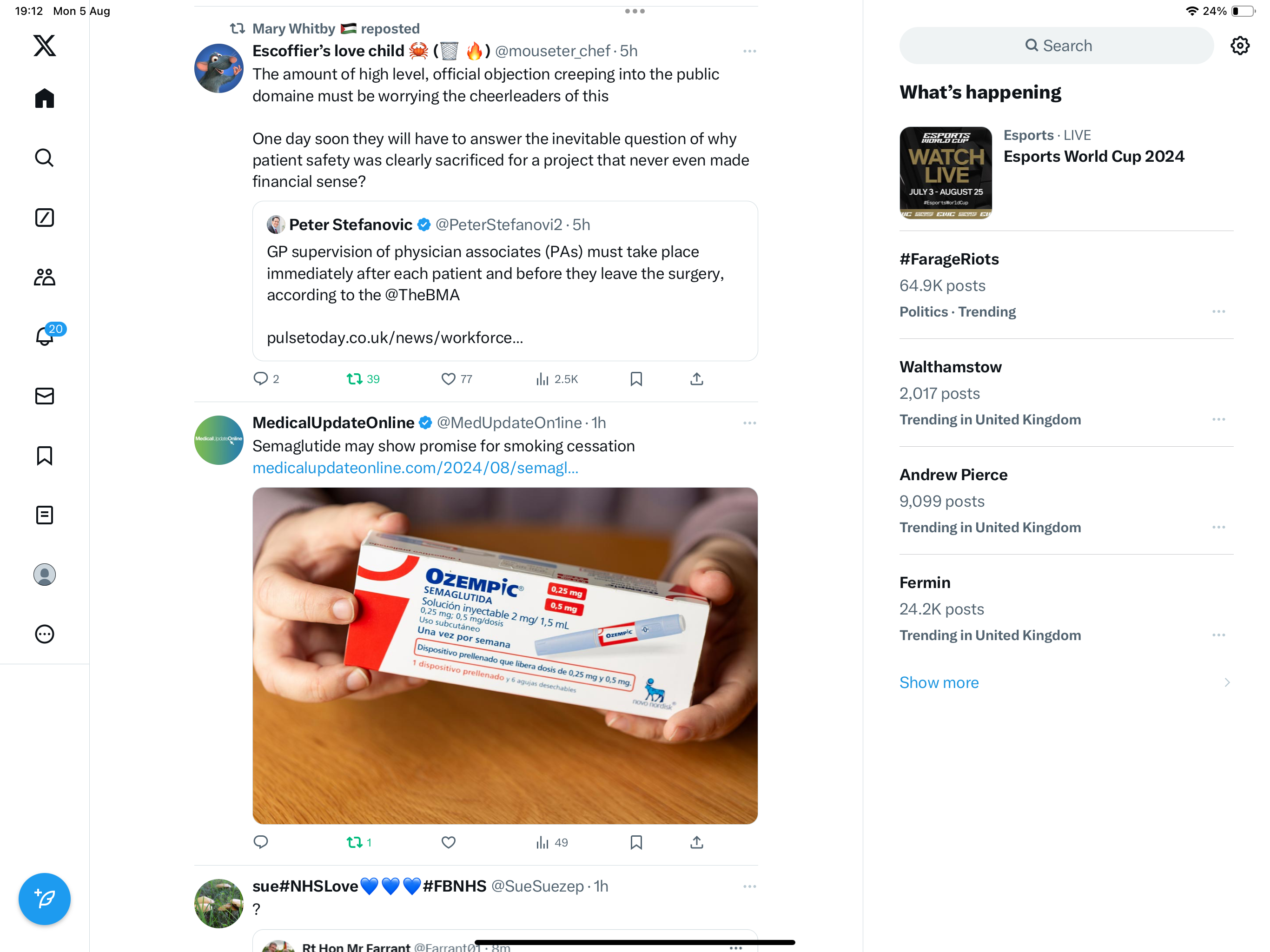Open the medicalupdateonline.com article link
The width and height of the screenshot is (1270, 952).
415,468
